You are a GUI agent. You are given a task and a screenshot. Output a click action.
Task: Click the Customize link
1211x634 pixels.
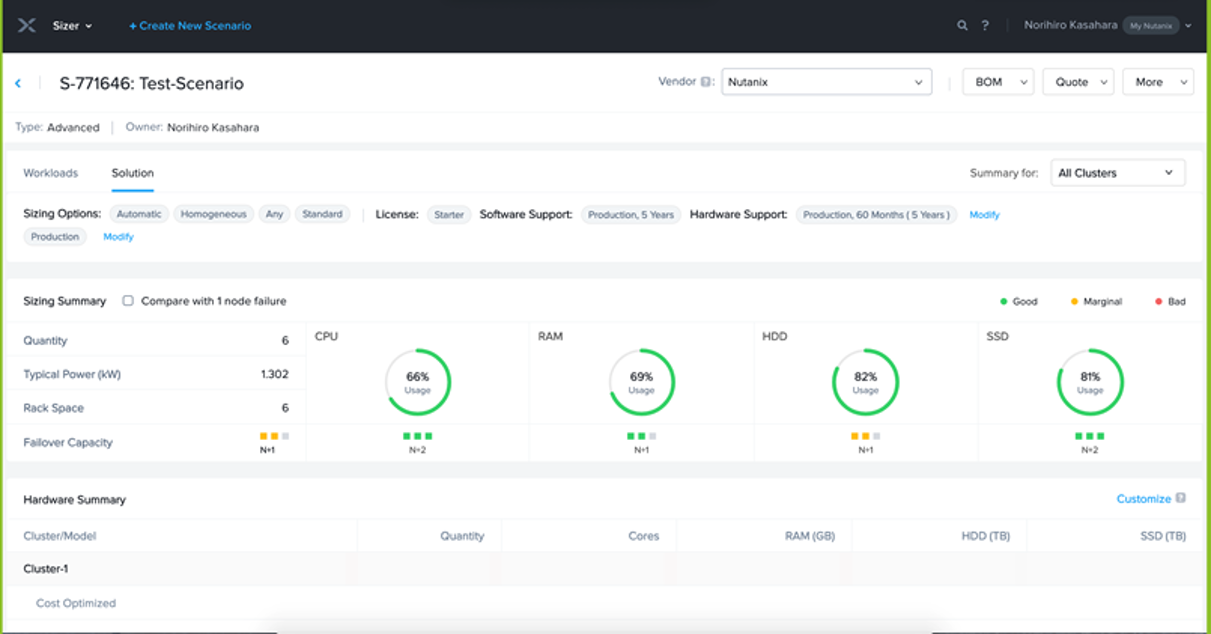(1143, 499)
